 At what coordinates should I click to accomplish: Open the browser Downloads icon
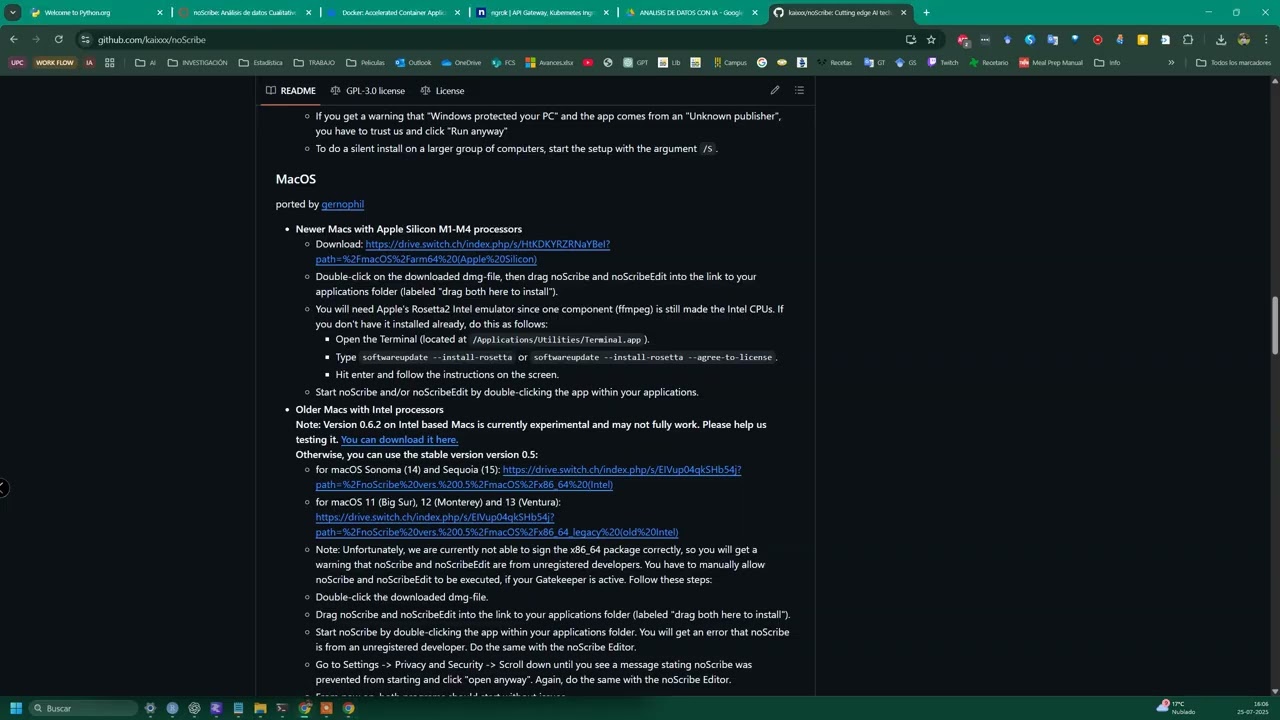point(1221,39)
